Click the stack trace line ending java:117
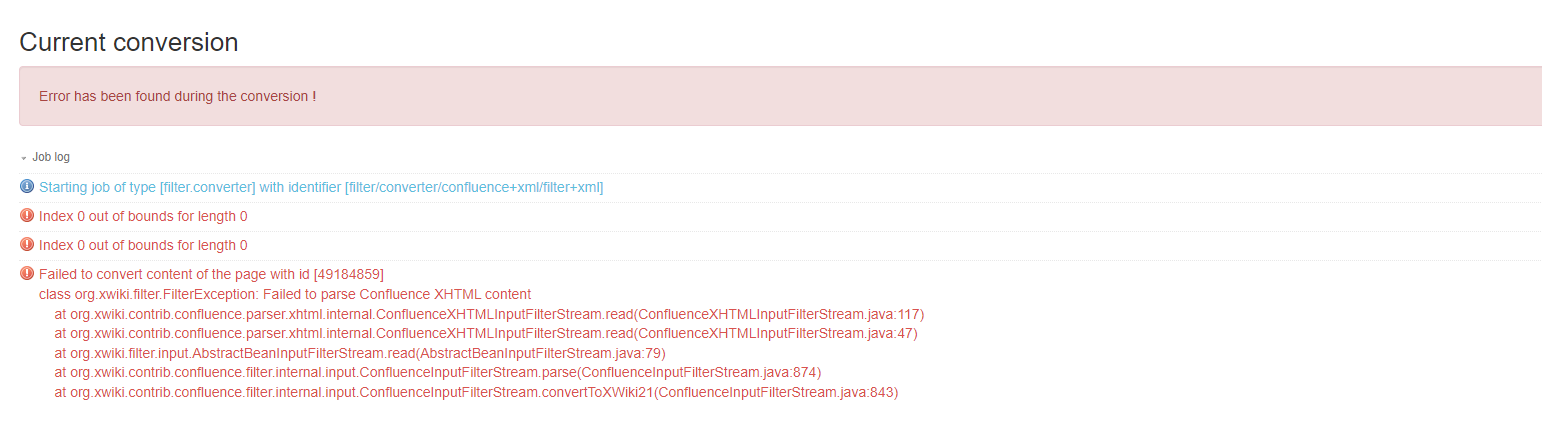The image size is (1542, 423). [x=489, y=314]
